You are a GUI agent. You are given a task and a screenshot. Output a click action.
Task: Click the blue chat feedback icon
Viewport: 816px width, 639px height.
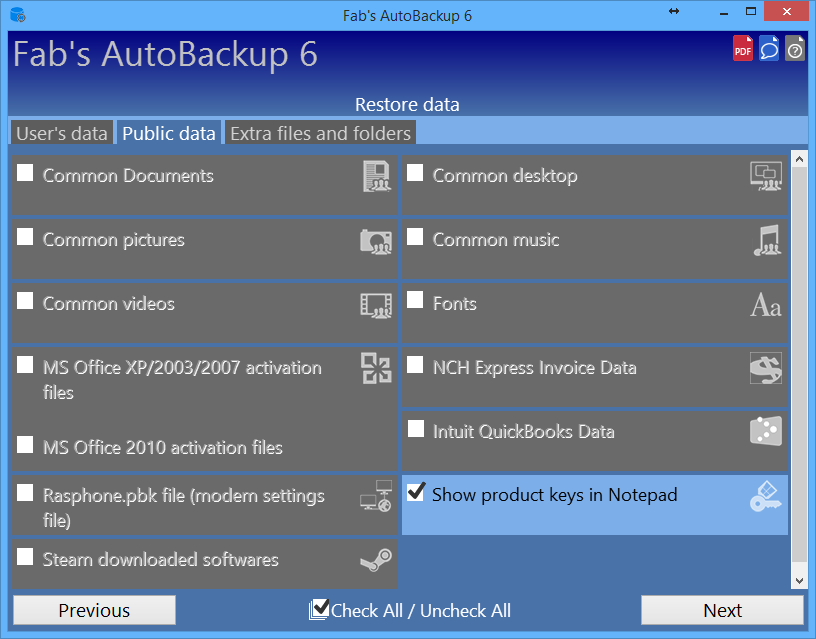coord(769,48)
